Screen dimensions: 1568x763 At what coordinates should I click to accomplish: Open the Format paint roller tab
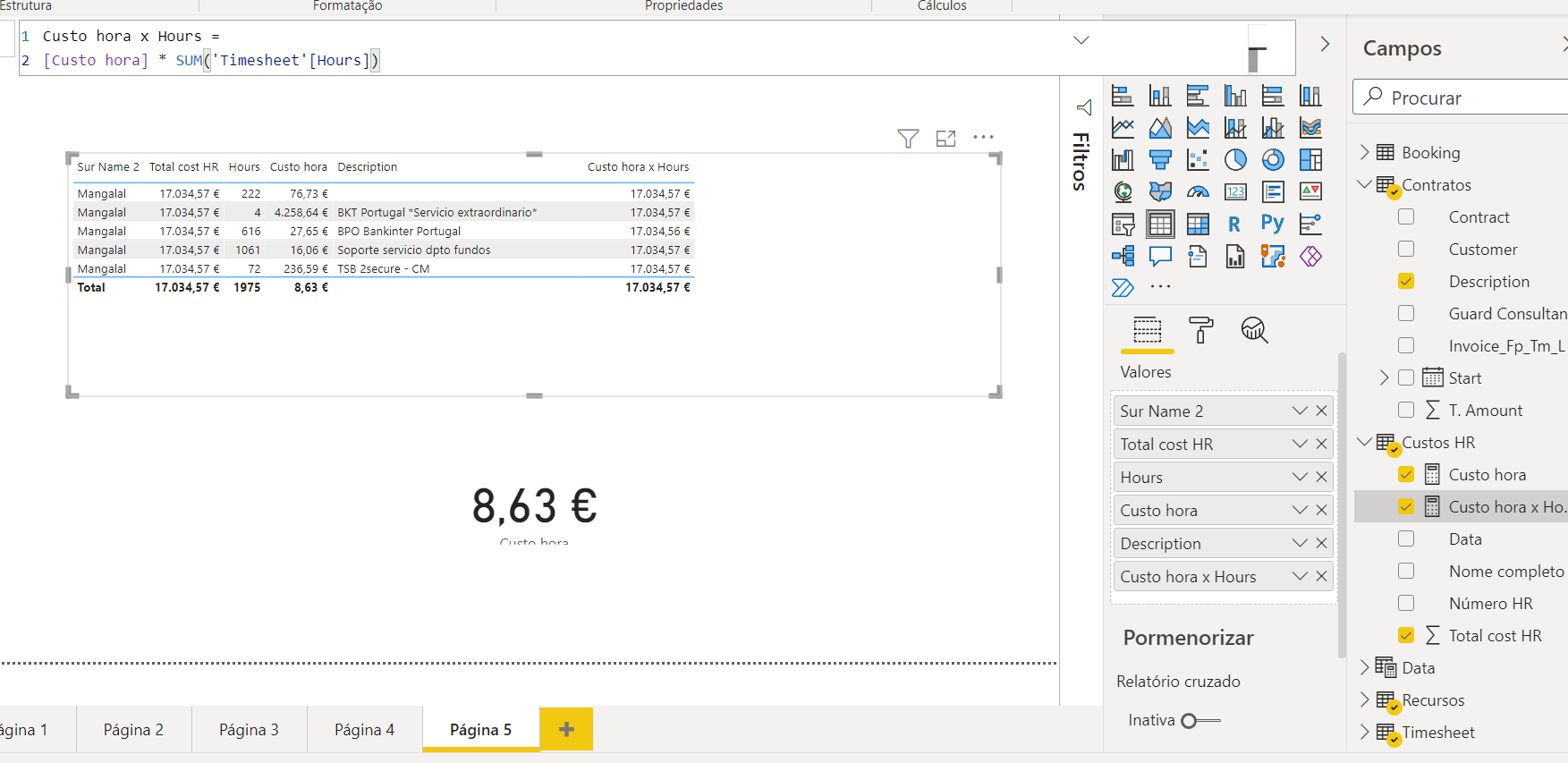pos(1201,330)
